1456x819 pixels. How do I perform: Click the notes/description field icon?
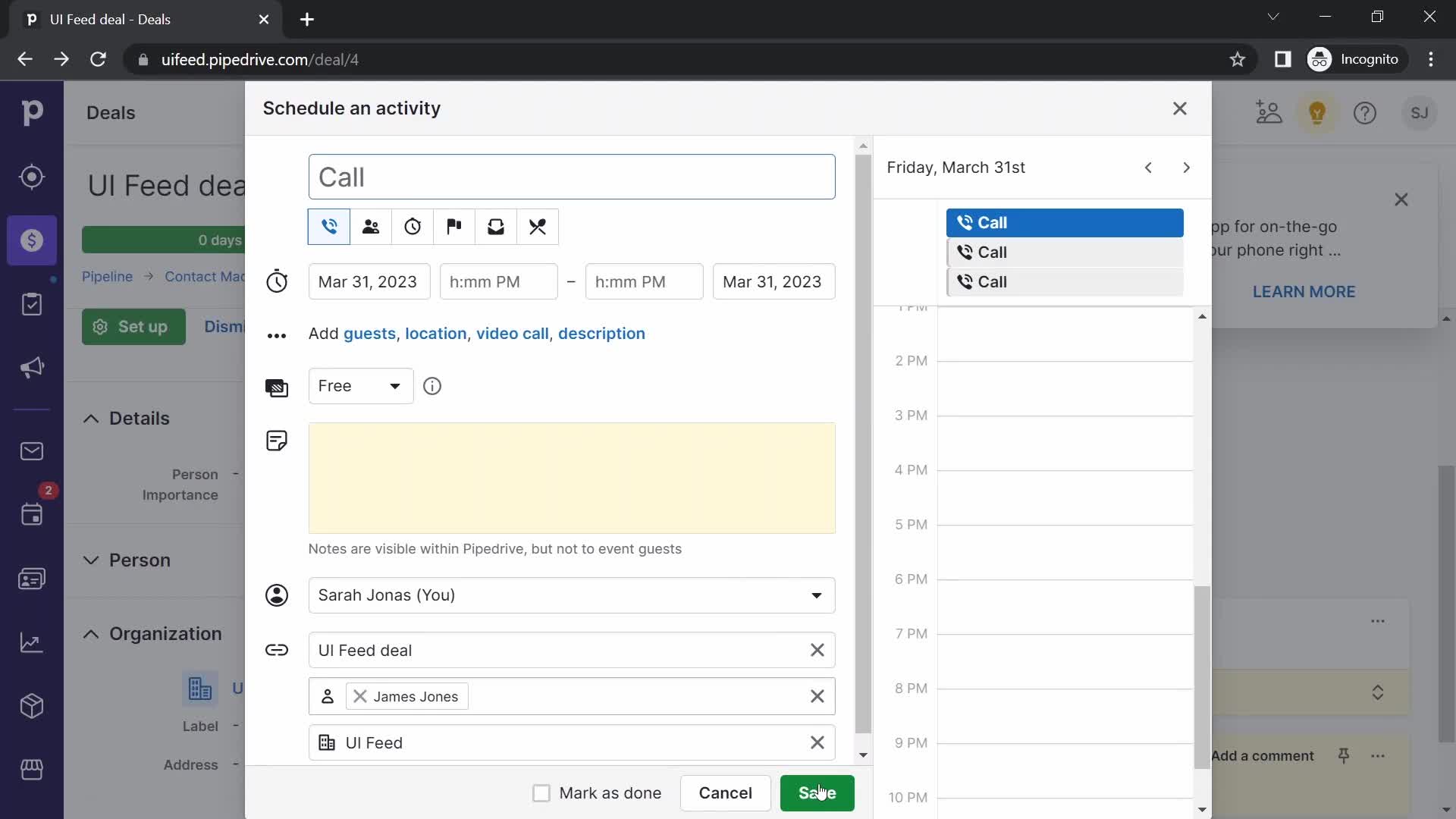pos(276,441)
